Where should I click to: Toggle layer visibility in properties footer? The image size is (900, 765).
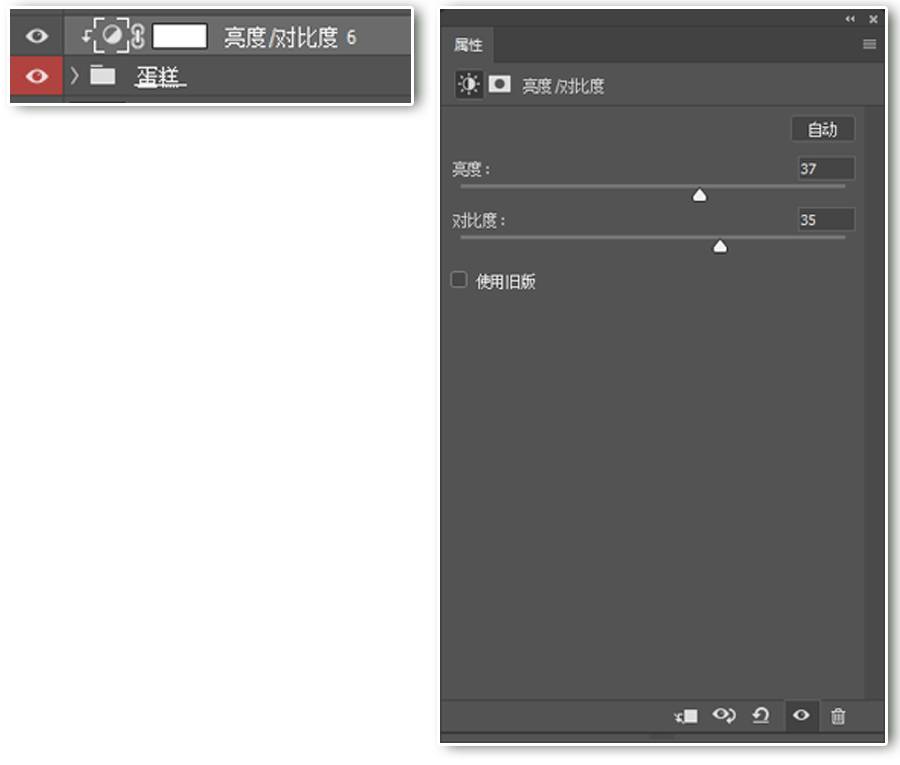[801, 715]
